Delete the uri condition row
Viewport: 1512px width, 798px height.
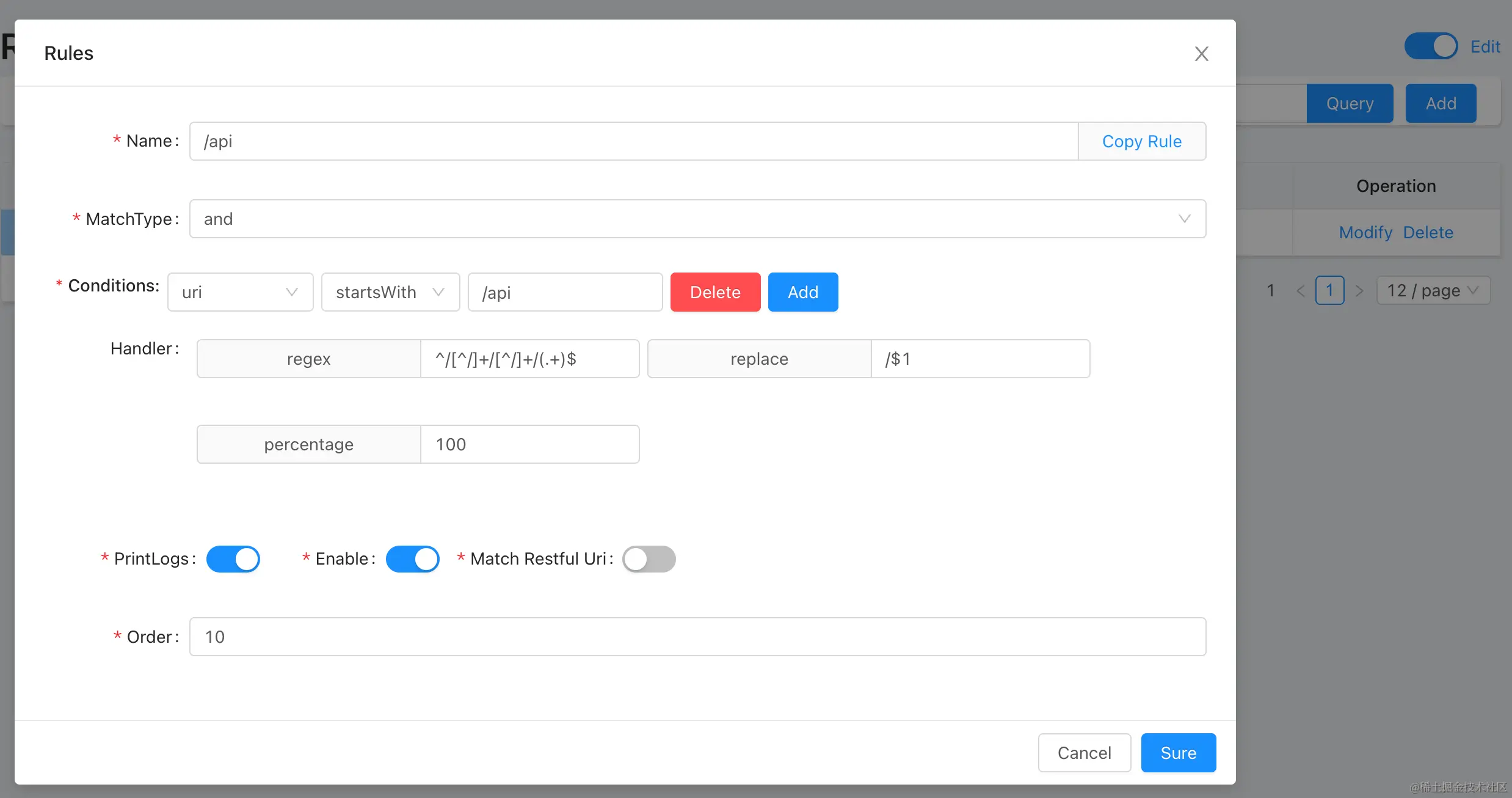715,292
